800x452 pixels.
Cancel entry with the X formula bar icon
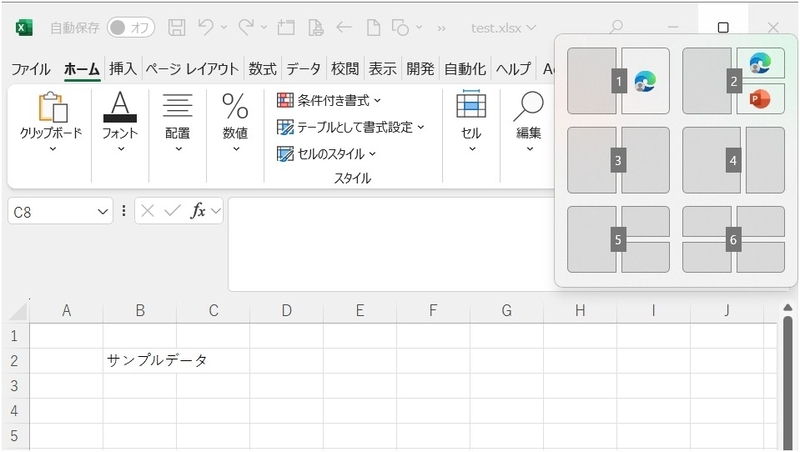[x=147, y=211]
